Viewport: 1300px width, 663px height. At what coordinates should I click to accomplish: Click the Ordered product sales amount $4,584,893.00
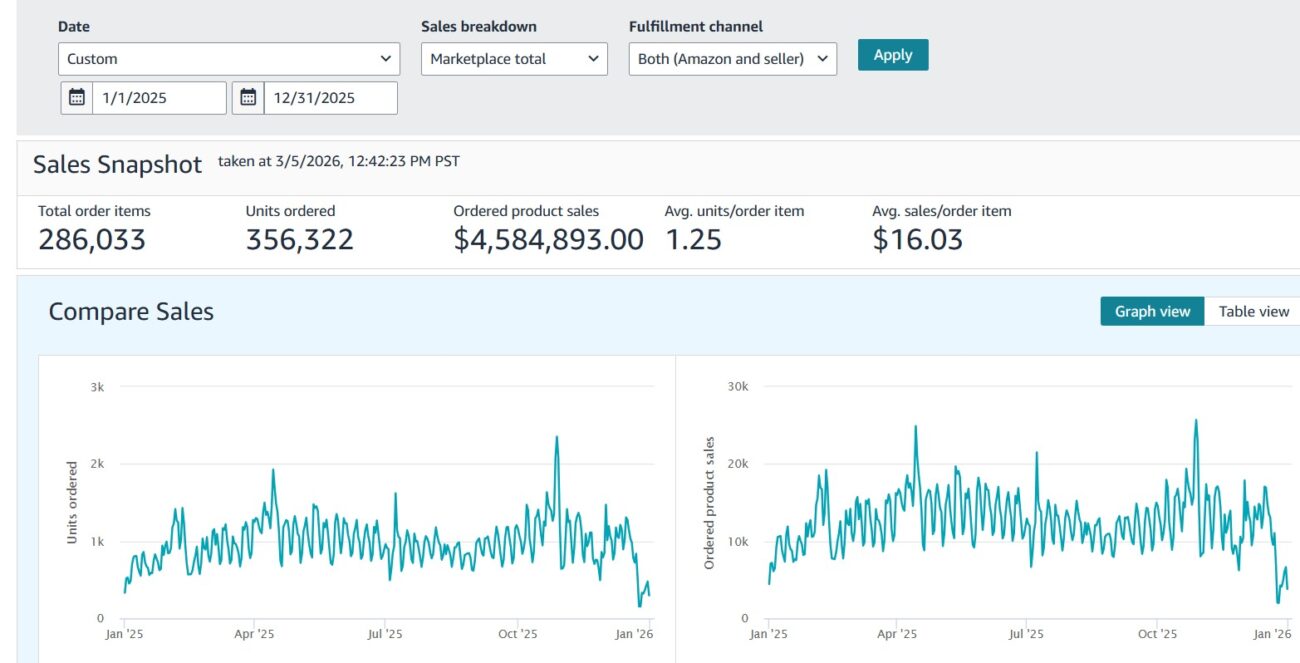548,240
